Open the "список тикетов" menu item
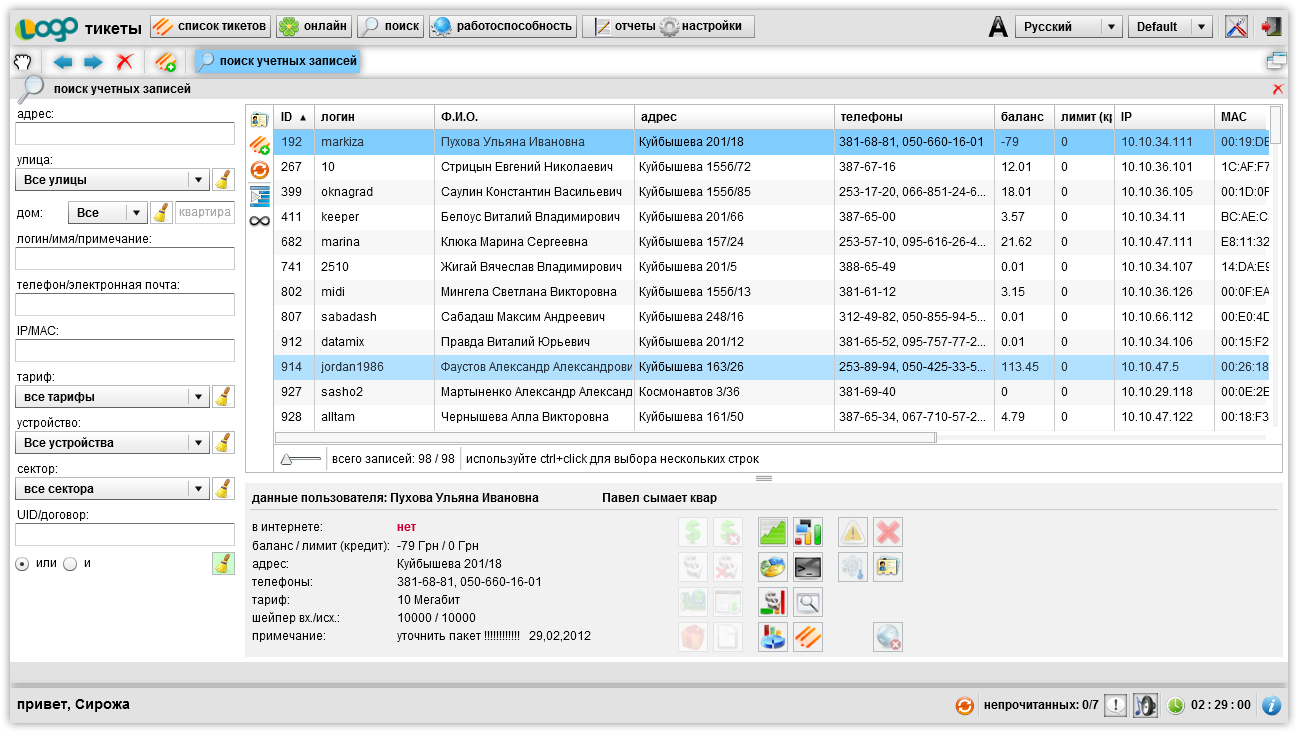This screenshot has height=733, width=1298. 210,26
